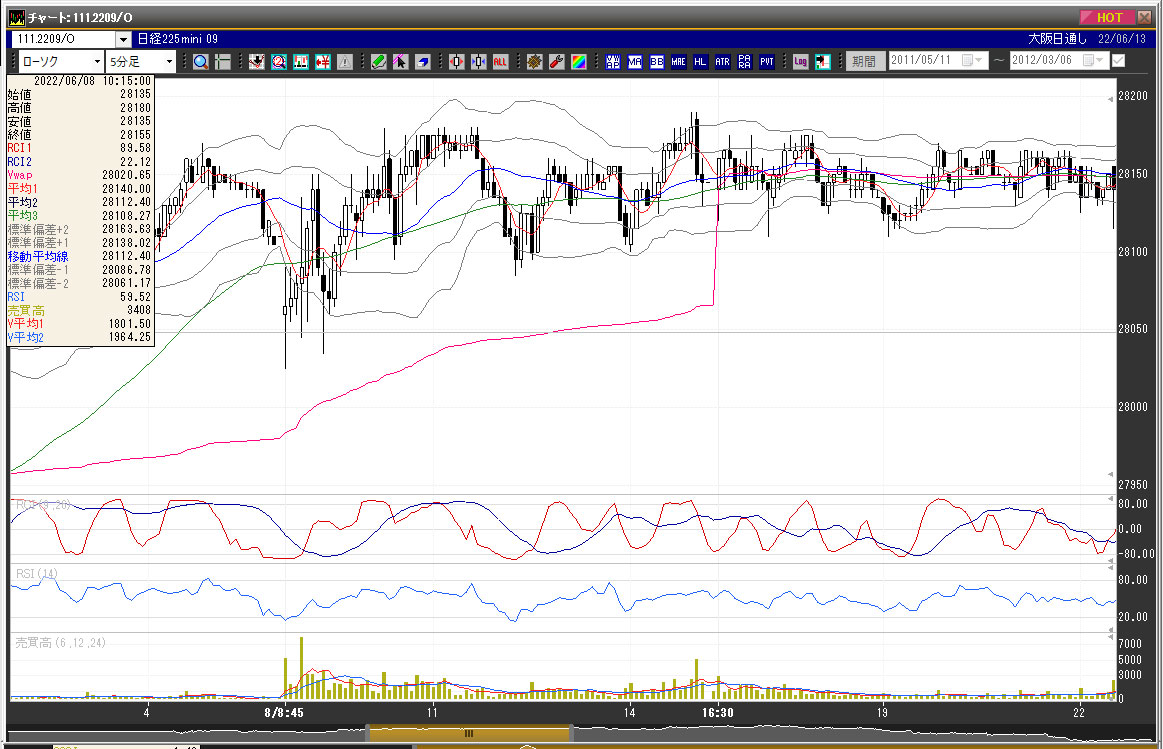Toggle the Log scale button
The height and width of the screenshot is (749, 1163).
[x=800, y=62]
